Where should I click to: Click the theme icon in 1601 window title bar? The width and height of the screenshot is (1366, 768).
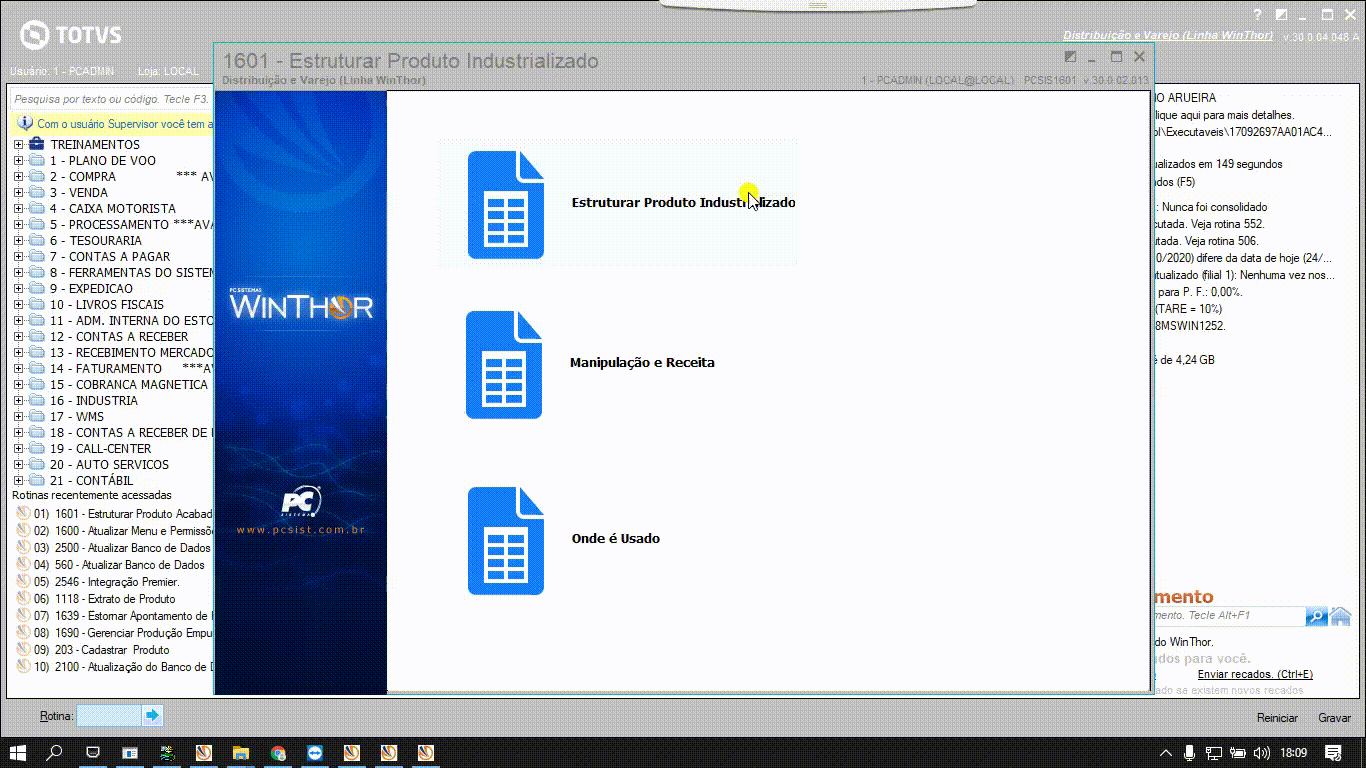[x=1071, y=57]
